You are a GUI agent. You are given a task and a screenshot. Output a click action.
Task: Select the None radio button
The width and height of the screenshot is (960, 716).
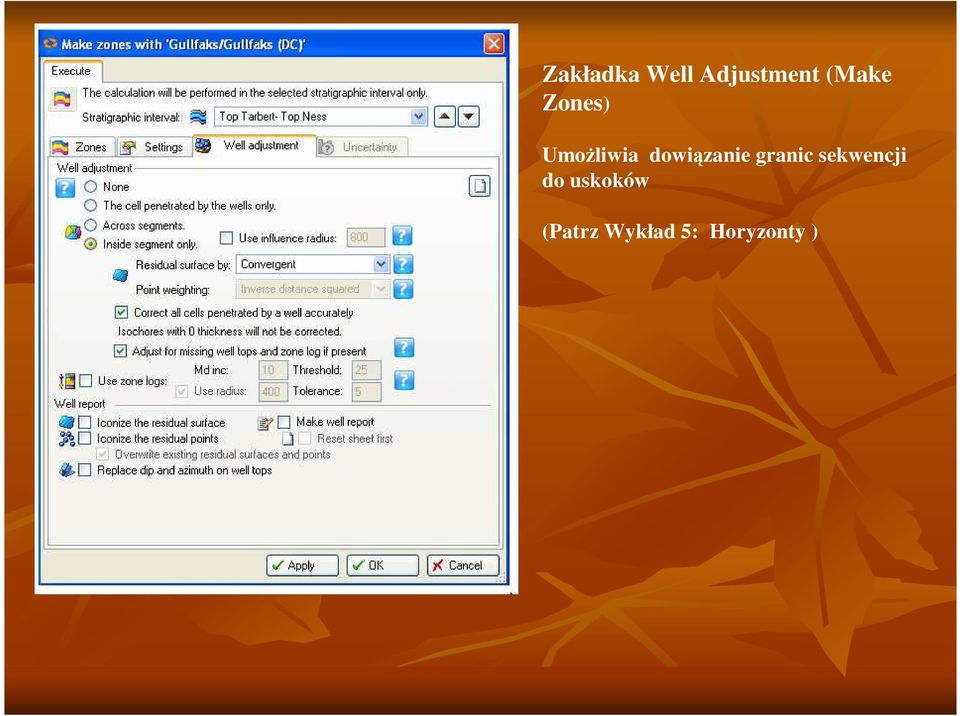pos(91,186)
